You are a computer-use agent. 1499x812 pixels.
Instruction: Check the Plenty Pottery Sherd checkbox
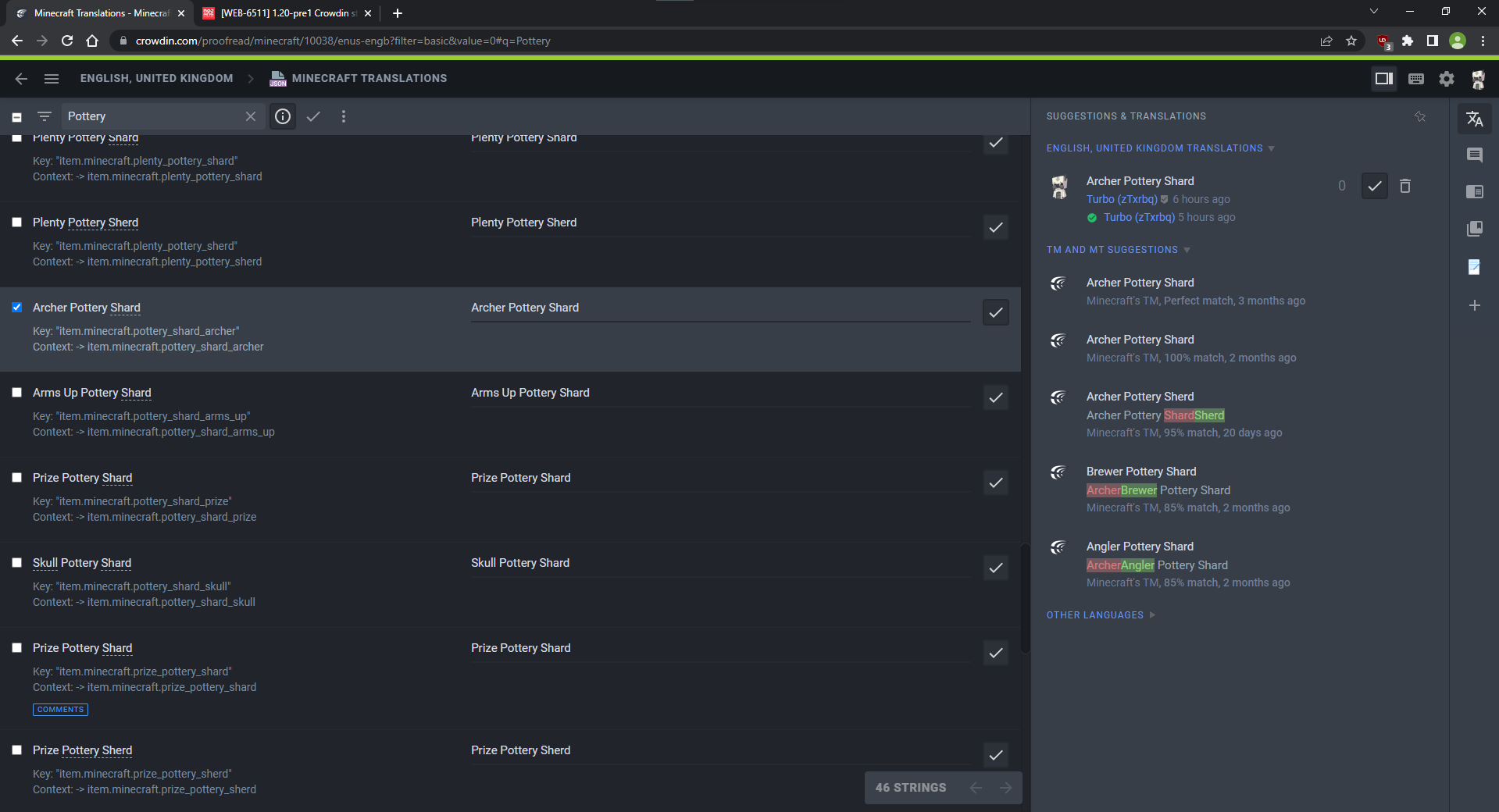coord(16,223)
